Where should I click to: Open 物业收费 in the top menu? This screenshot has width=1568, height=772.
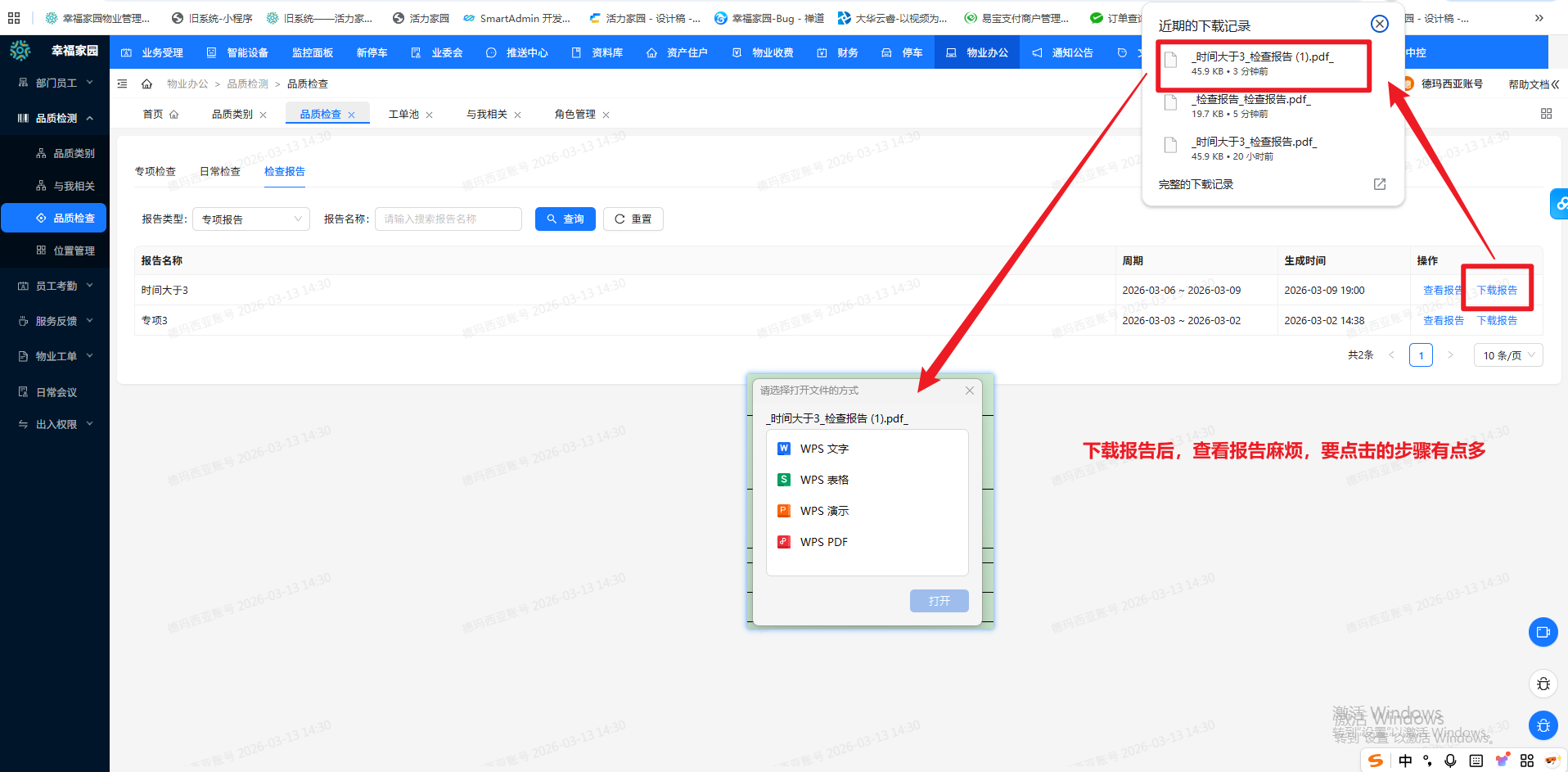pyautogui.click(x=764, y=53)
